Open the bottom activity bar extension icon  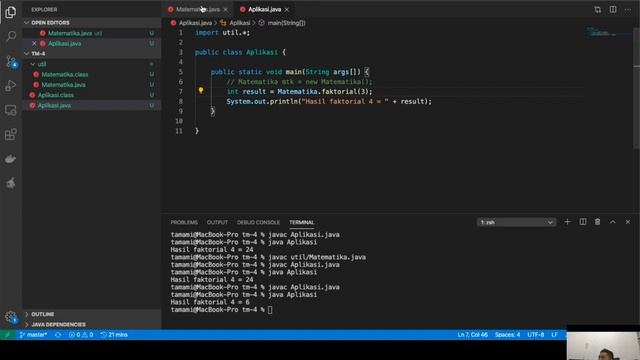coord(11,183)
